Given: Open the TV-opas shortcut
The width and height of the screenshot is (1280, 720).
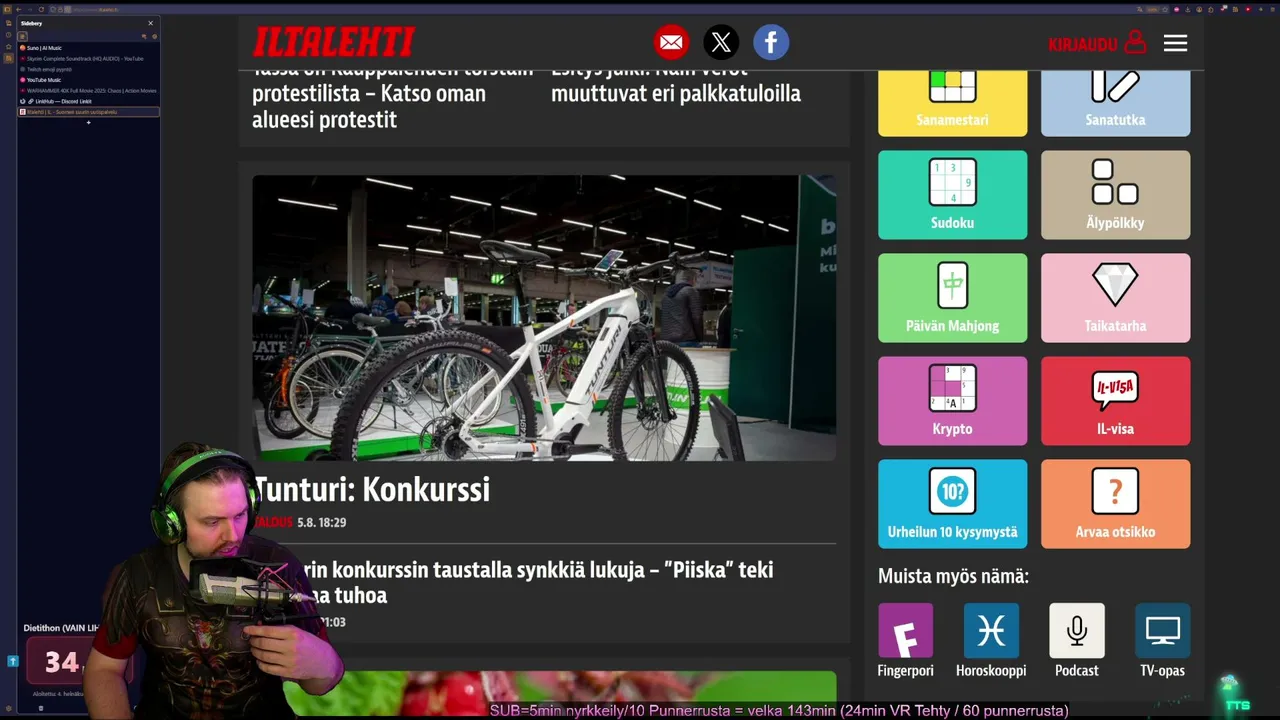Looking at the screenshot, I should (1162, 640).
